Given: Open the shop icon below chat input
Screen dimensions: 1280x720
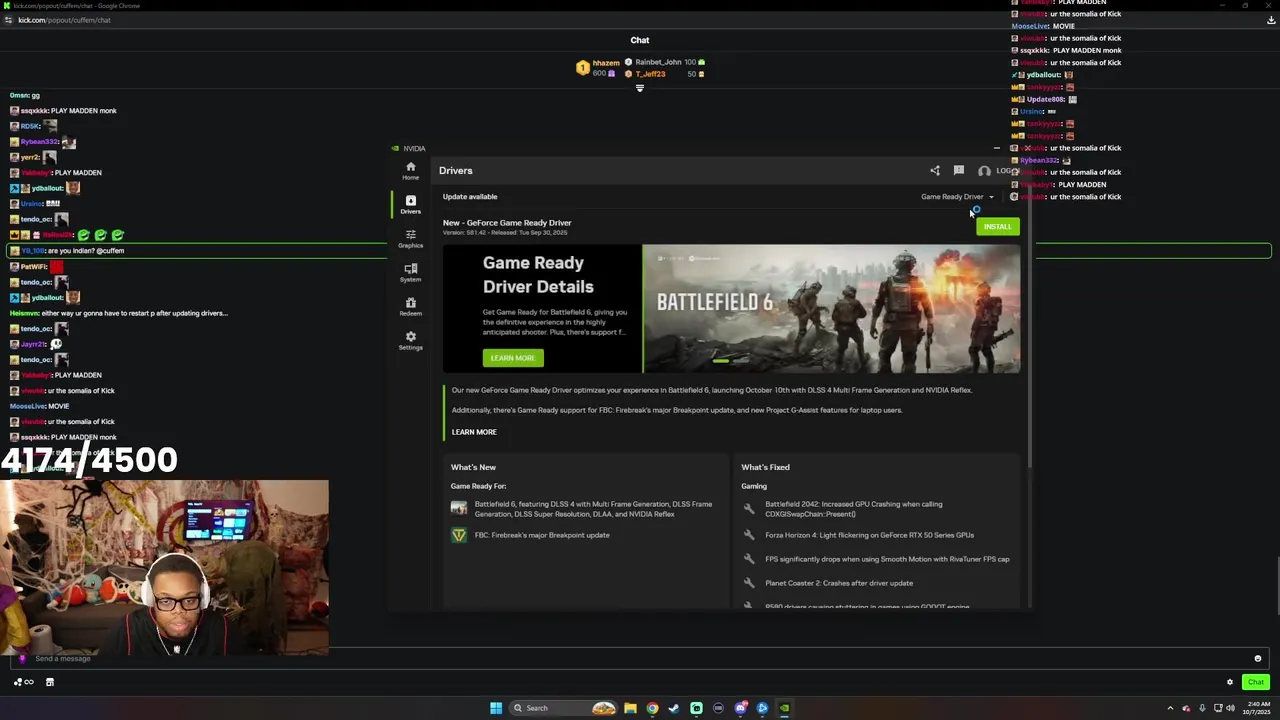Looking at the screenshot, I should click(49, 682).
